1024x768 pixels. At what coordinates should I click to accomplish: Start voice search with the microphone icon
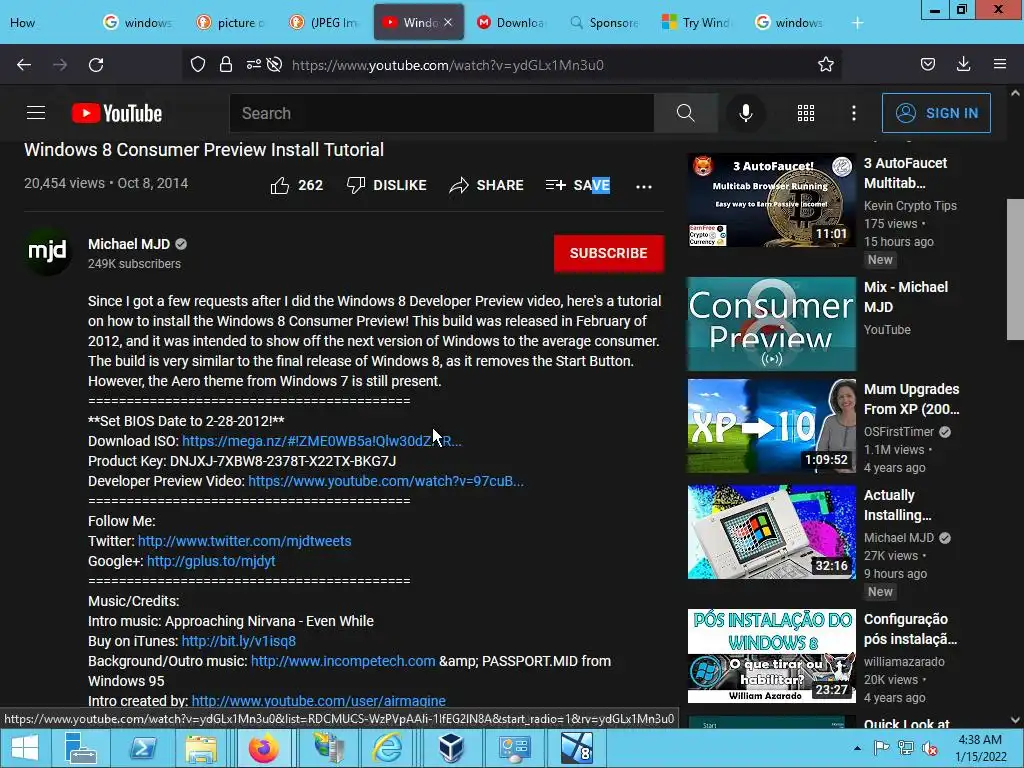746,113
